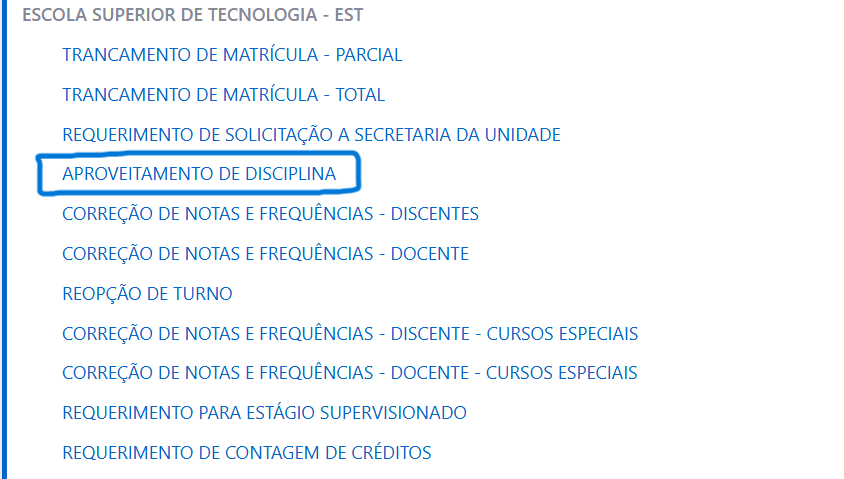This screenshot has width=844, height=479.
Task: Go to Reopção de Turno
Action: pos(147,294)
